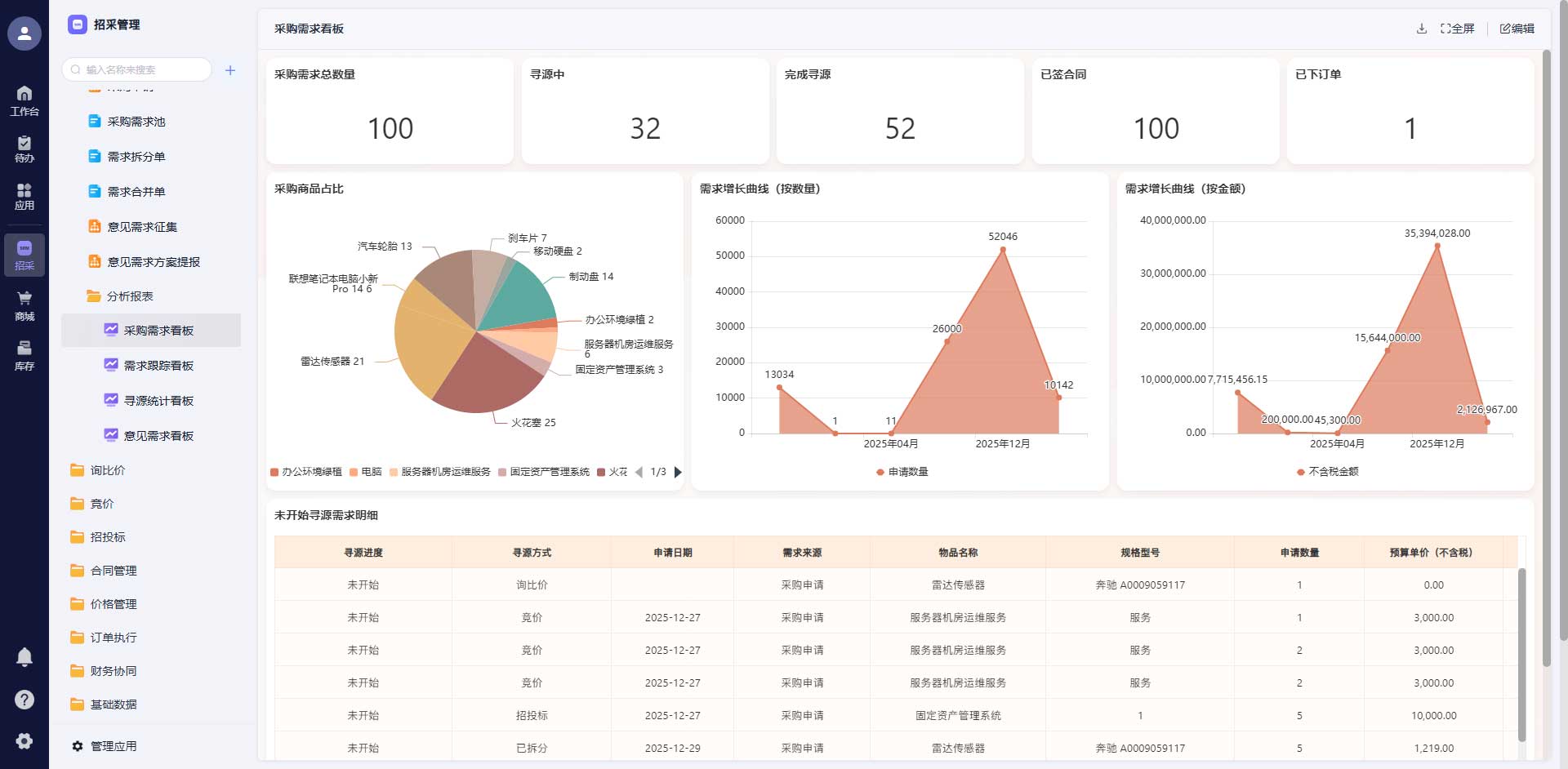
Task: Click the help question mark icon
Action: tap(24, 700)
